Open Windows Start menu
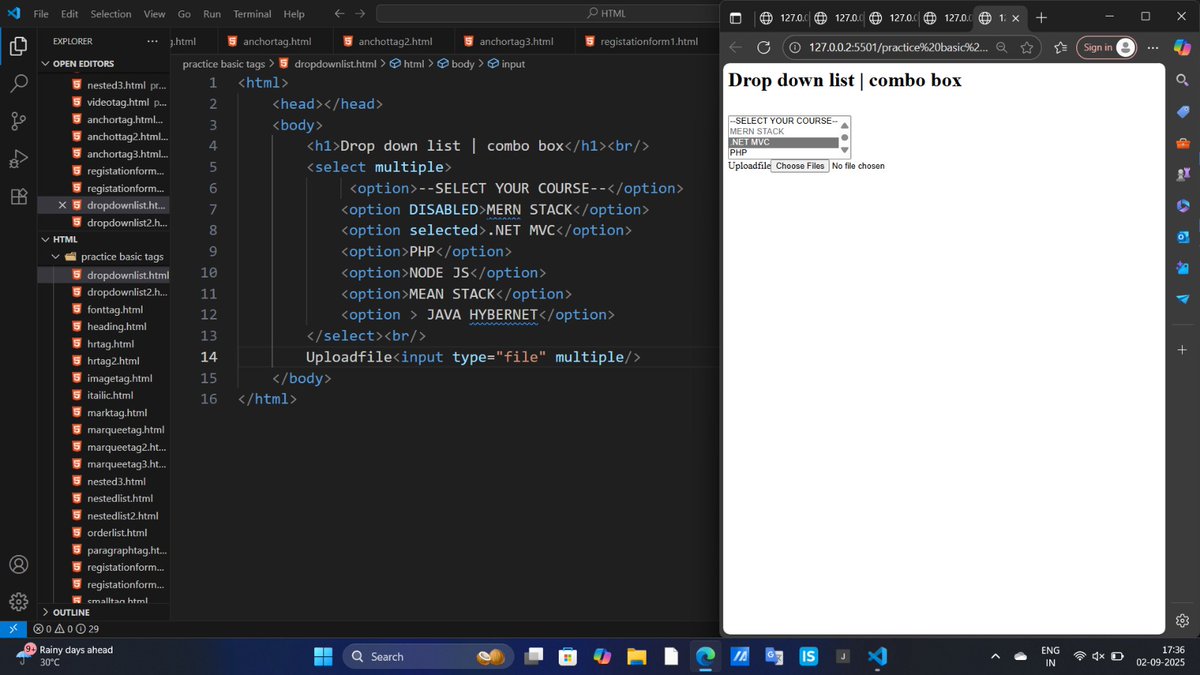 tap(324, 656)
